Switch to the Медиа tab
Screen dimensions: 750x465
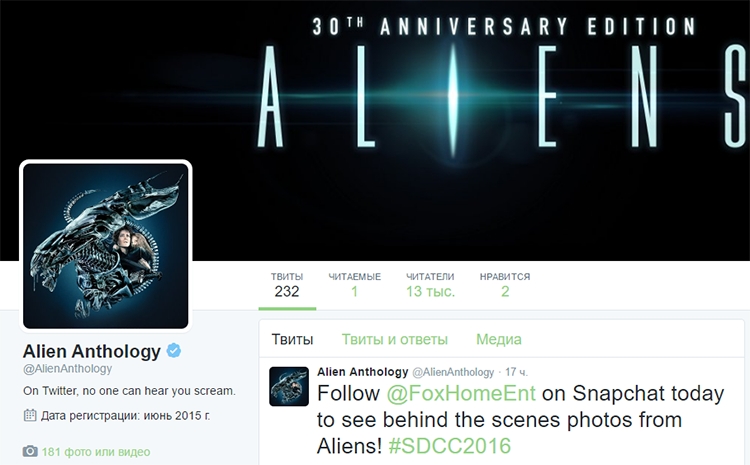pyautogui.click(x=498, y=339)
